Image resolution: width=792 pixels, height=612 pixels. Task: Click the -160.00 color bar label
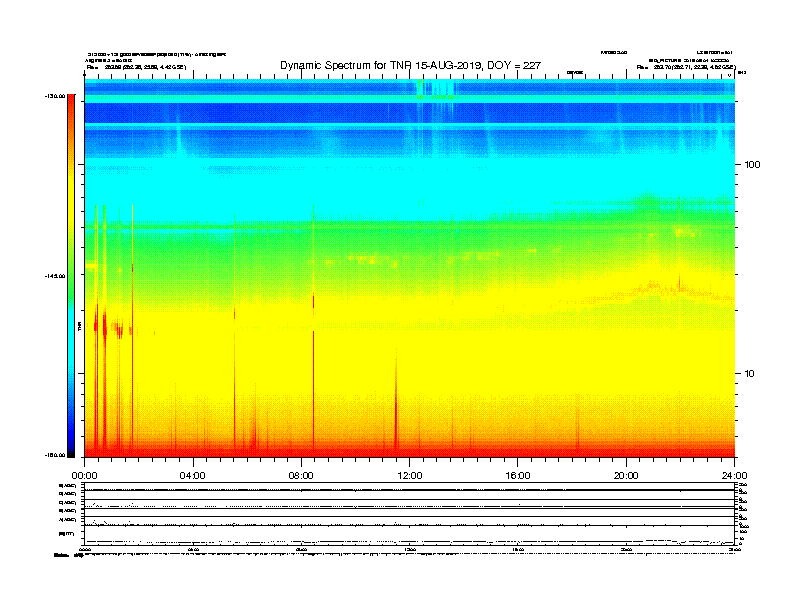pos(55,455)
